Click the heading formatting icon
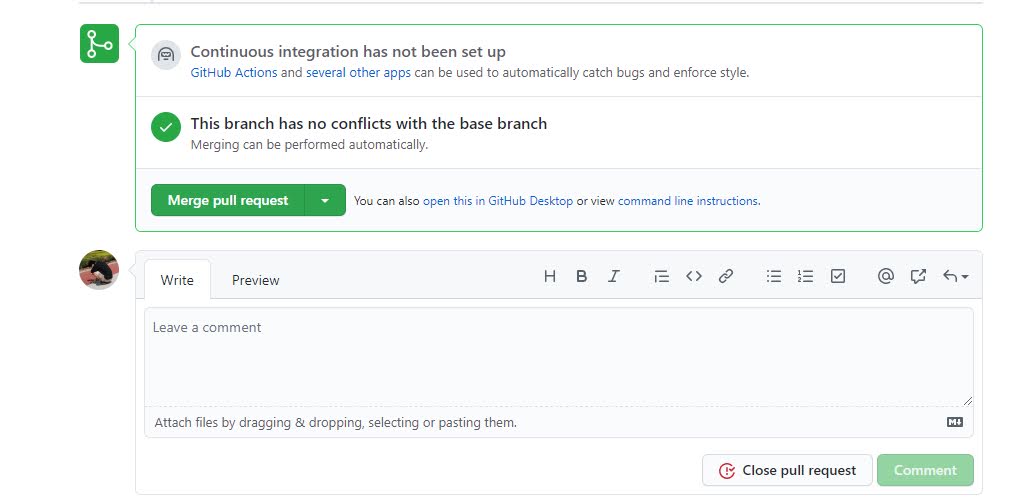 click(x=549, y=277)
